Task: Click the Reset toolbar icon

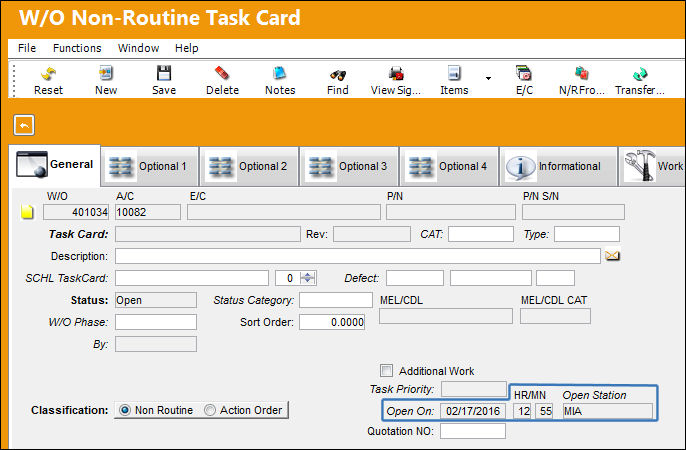Action: point(48,73)
